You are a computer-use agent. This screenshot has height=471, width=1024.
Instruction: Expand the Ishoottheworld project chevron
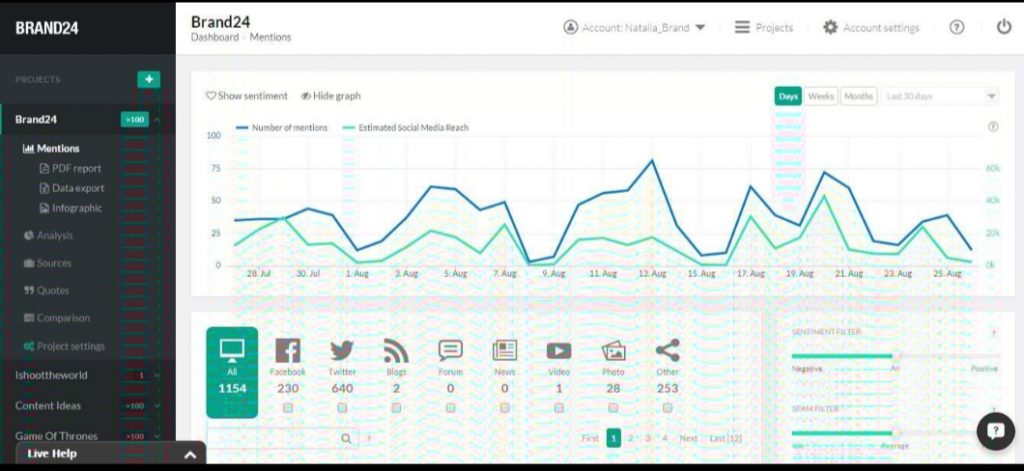click(x=157, y=376)
